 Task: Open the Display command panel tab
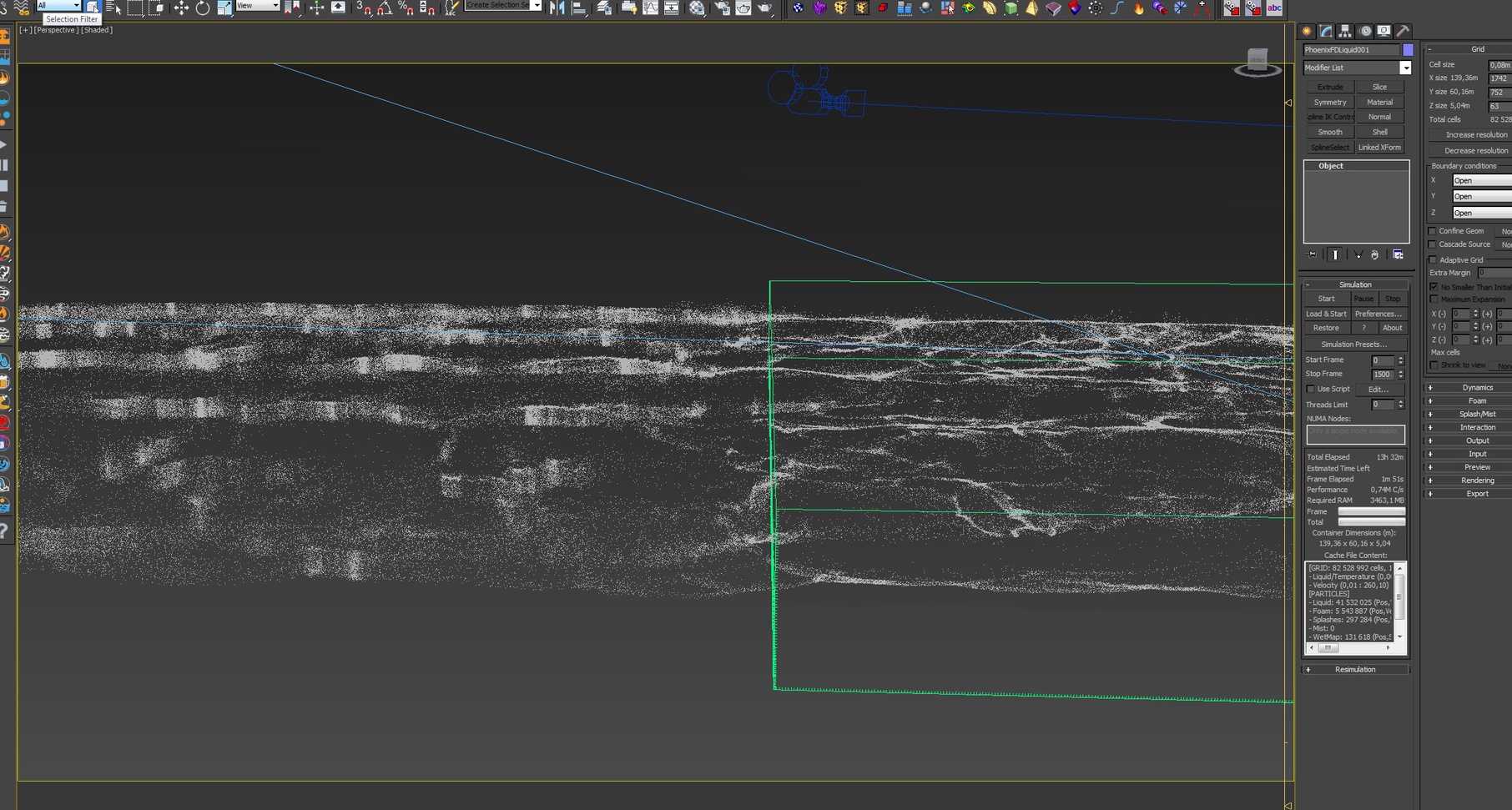pos(1383,31)
